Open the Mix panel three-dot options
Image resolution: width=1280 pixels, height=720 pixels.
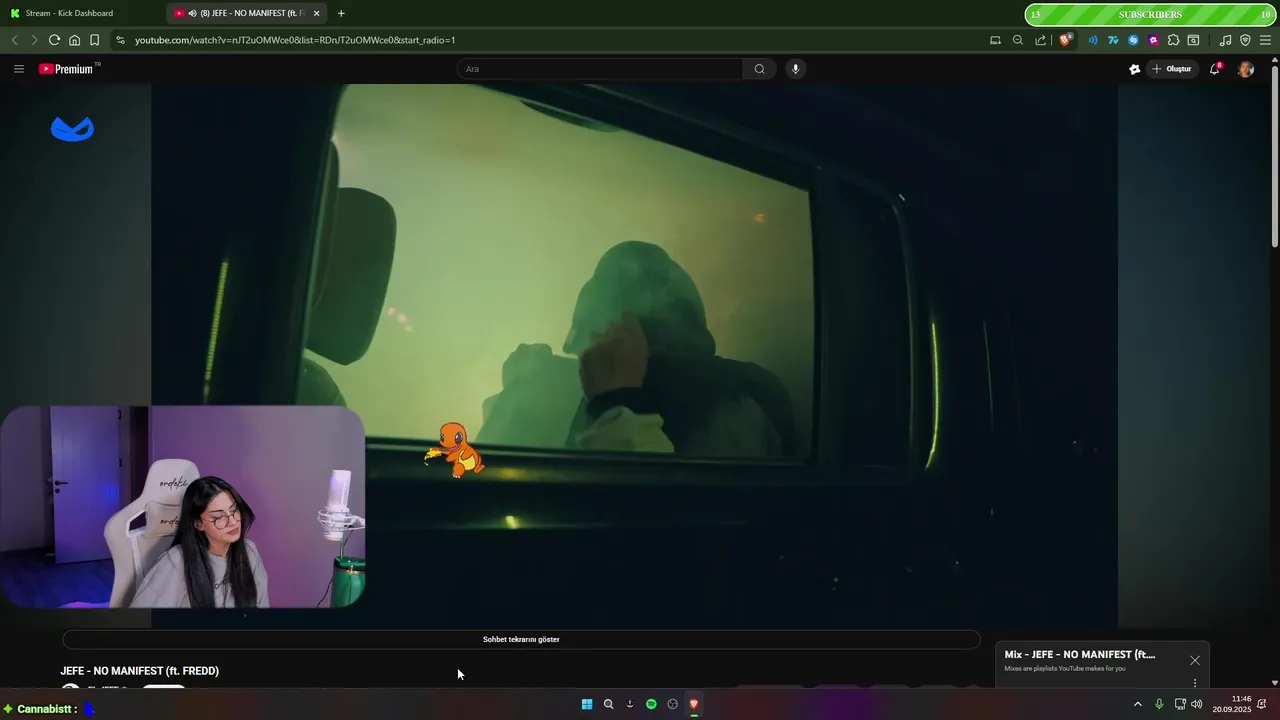(x=1194, y=683)
